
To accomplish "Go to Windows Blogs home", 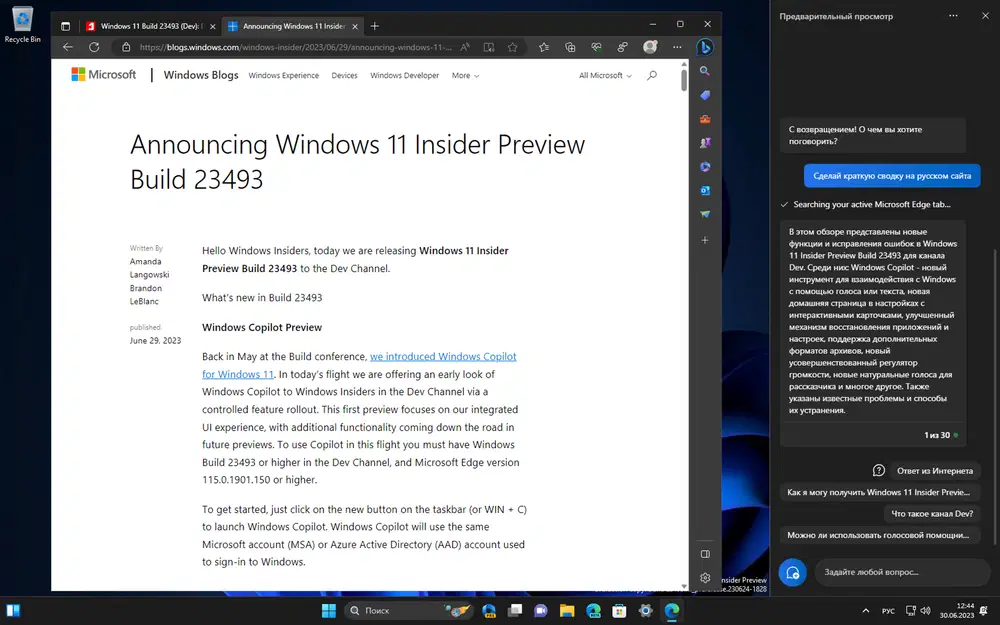I will [201, 75].
